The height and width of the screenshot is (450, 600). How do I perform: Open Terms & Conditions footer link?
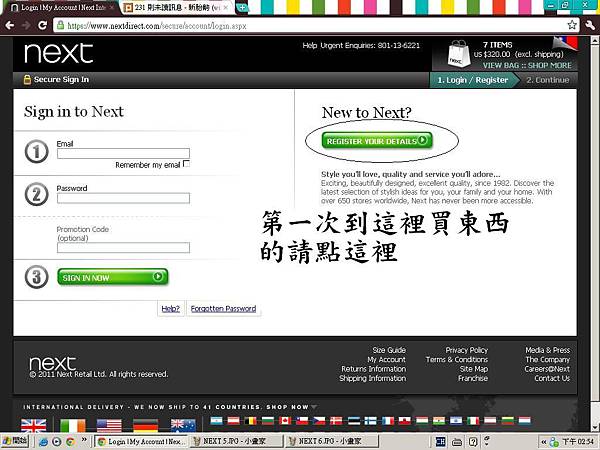tap(457, 359)
